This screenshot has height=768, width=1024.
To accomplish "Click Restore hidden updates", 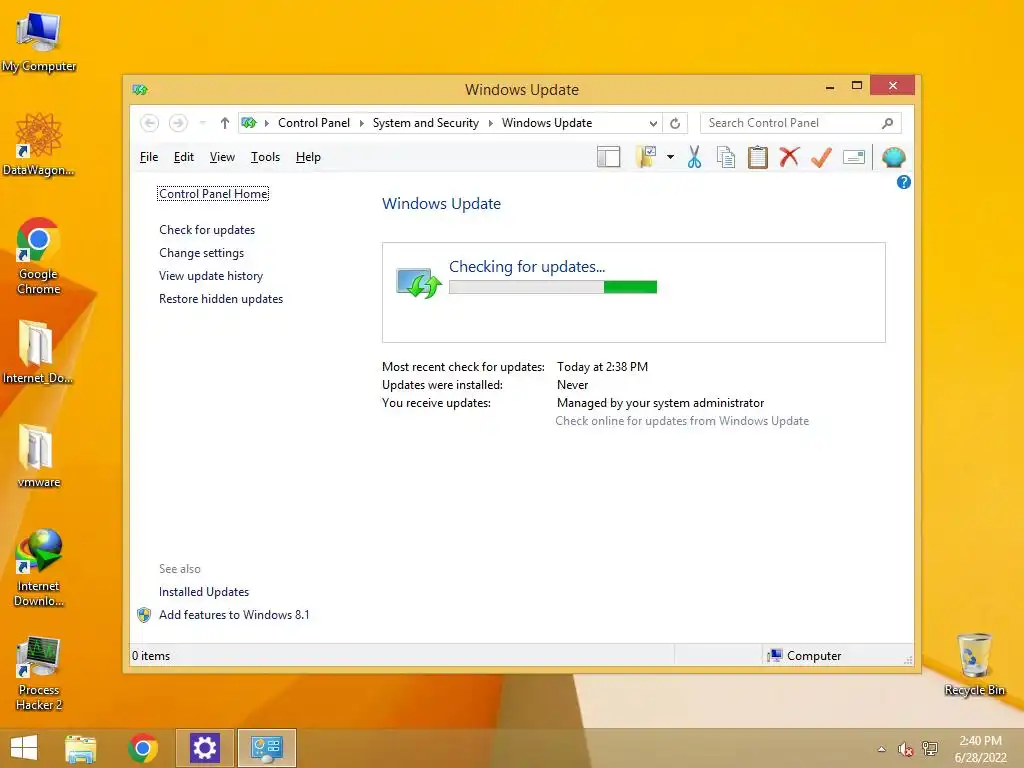I will [x=221, y=298].
